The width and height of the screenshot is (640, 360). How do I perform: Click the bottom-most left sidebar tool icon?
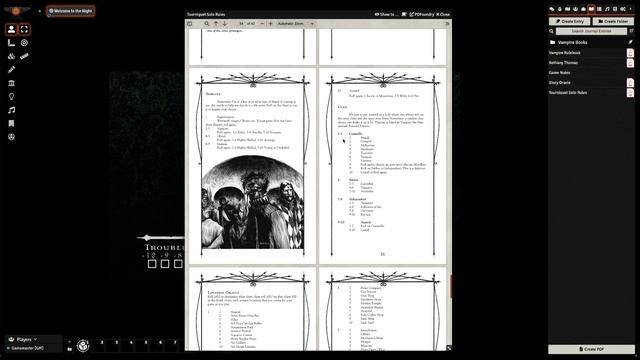click(11, 137)
